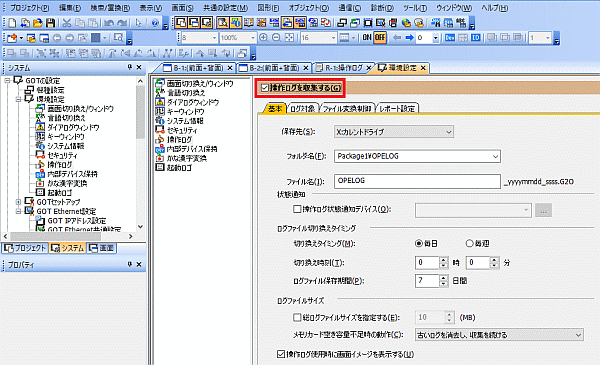
Task: Select 起動ロゴ in the system tree
Action: 59,192
